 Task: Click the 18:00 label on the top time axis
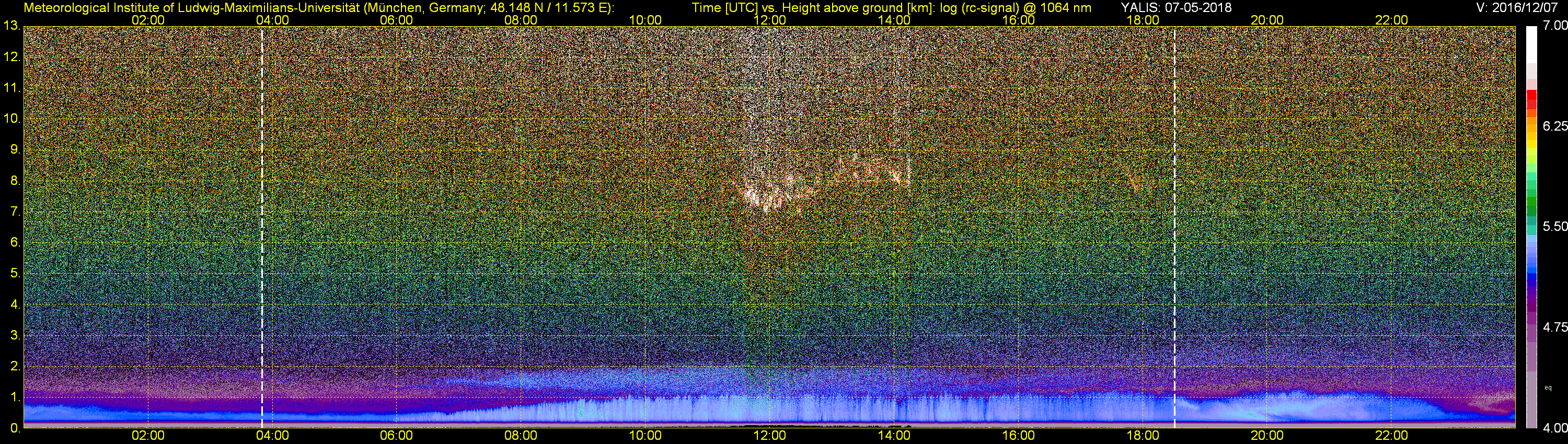[1143, 20]
